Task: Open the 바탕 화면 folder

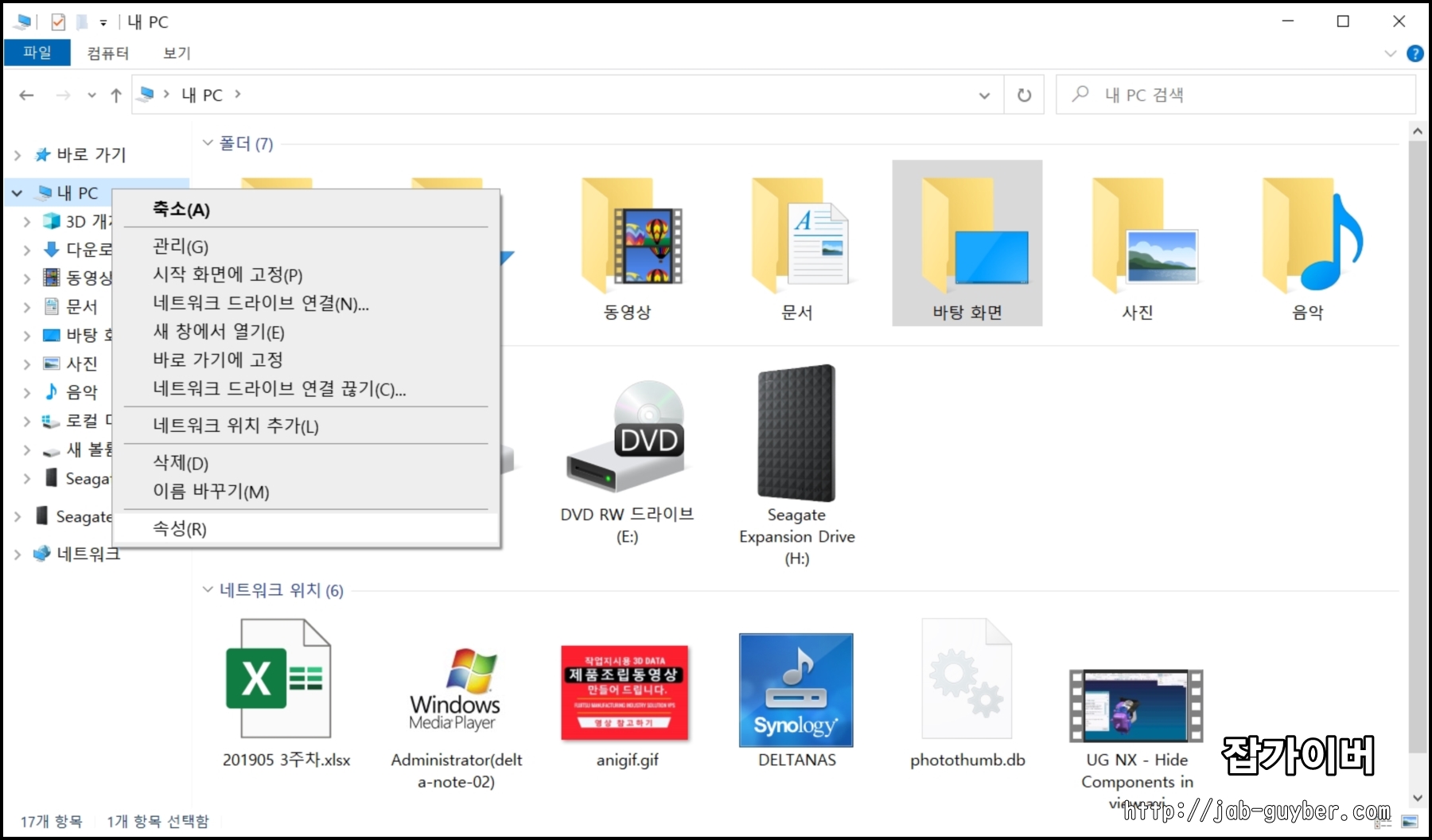Action: click(966, 243)
